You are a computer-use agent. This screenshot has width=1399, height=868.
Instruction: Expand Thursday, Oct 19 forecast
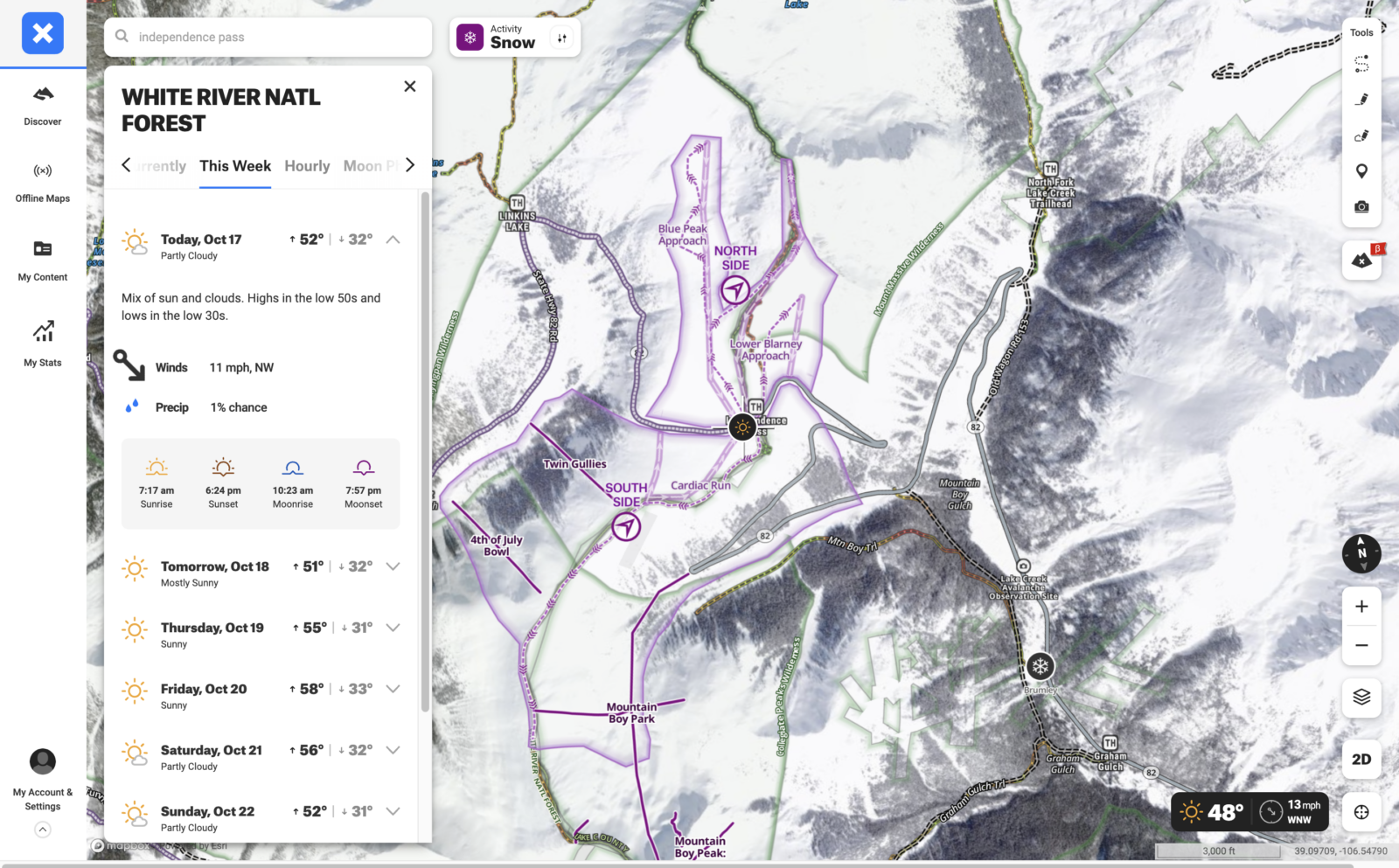click(x=393, y=628)
